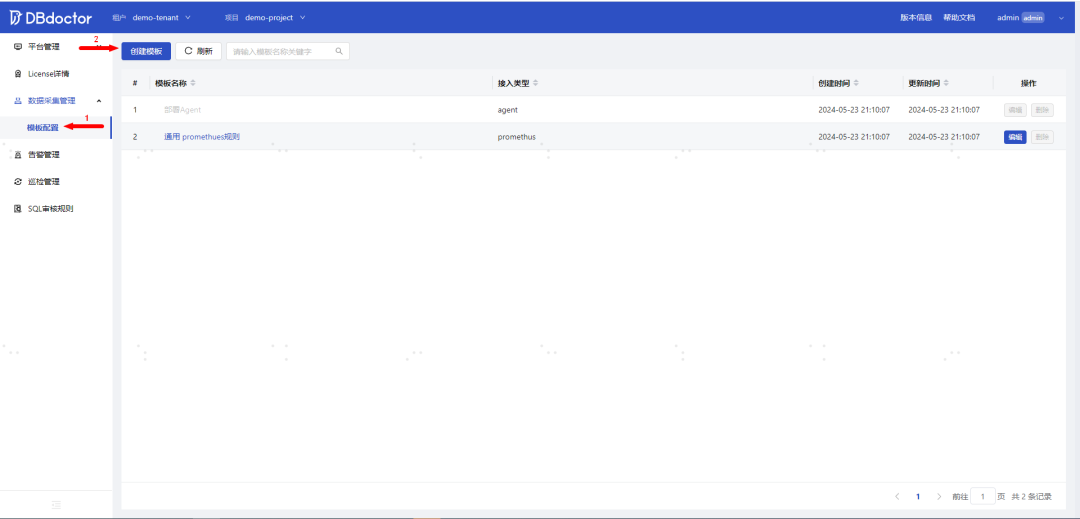Sort by 创建时间 using its sort arrows
The height and width of the screenshot is (519, 1080).
(856, 83)
